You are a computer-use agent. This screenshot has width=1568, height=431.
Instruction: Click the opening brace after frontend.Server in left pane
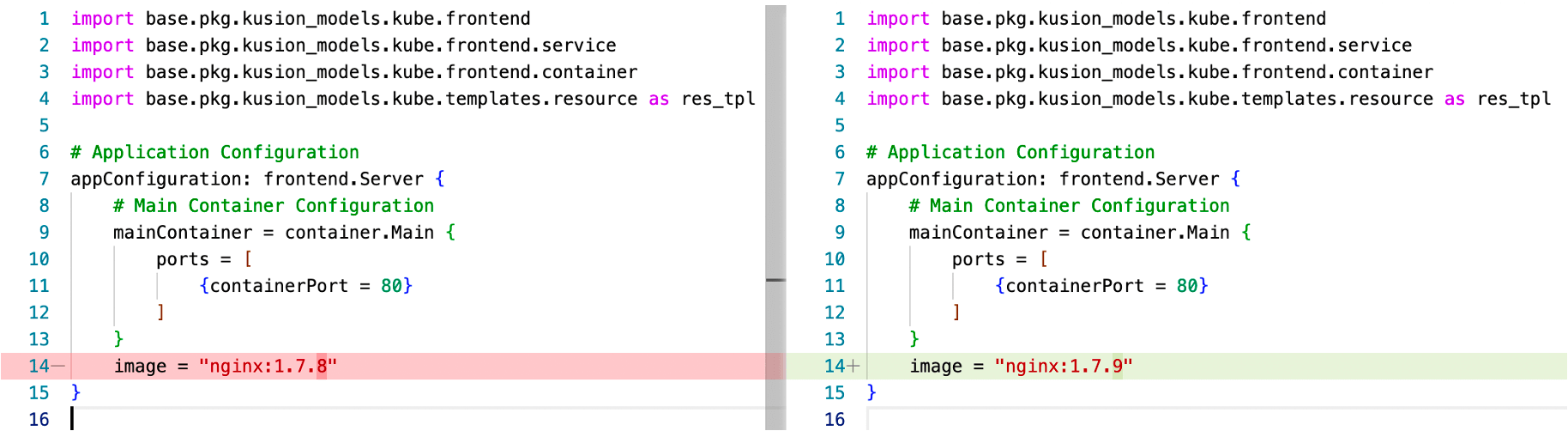440,179
